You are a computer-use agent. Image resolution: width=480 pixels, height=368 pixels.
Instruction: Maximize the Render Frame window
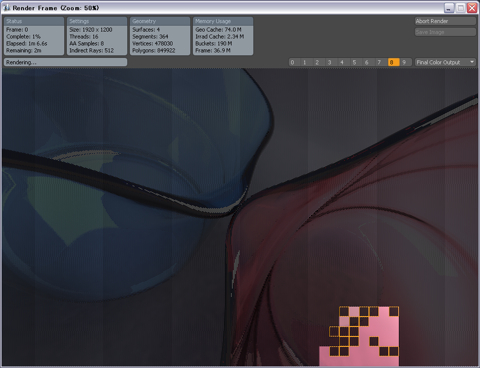click(x=461, y=8)
